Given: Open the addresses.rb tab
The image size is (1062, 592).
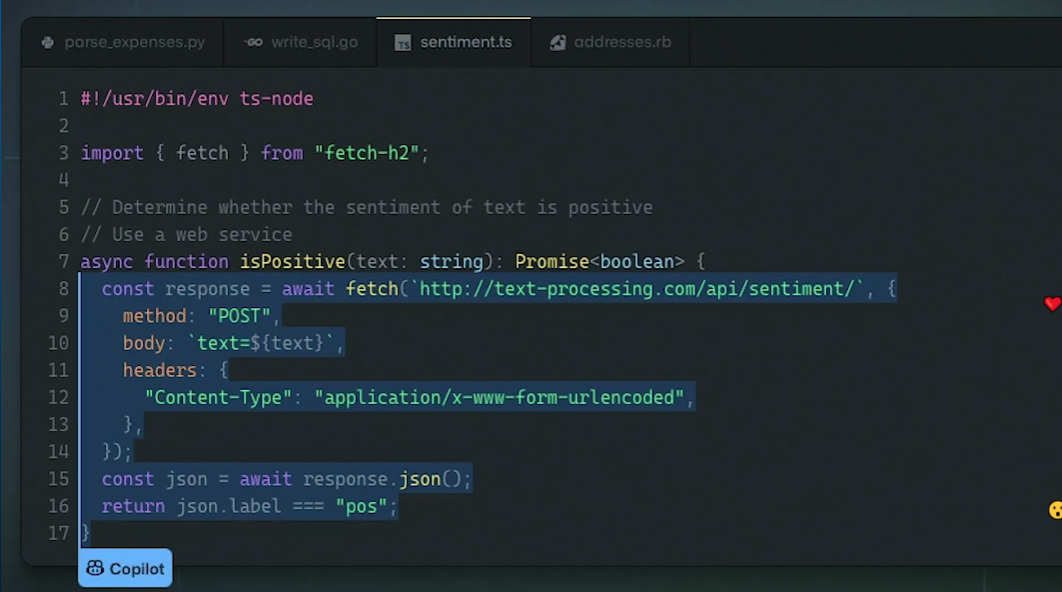Looking at the screenshot, I should (610, 42).
